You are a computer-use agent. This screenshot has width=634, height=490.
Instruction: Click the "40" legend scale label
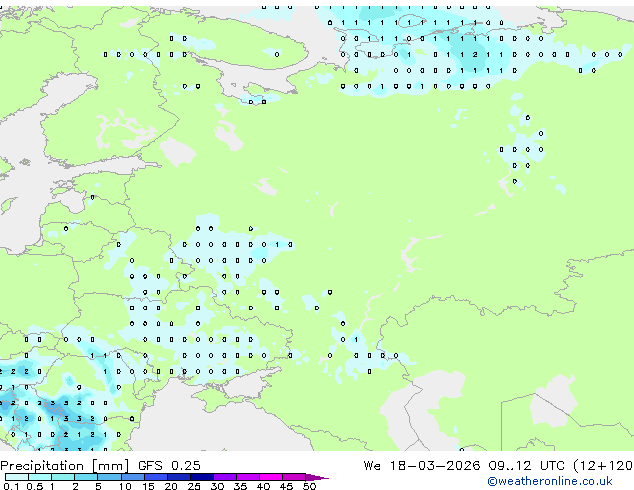(x=263, y=486)
